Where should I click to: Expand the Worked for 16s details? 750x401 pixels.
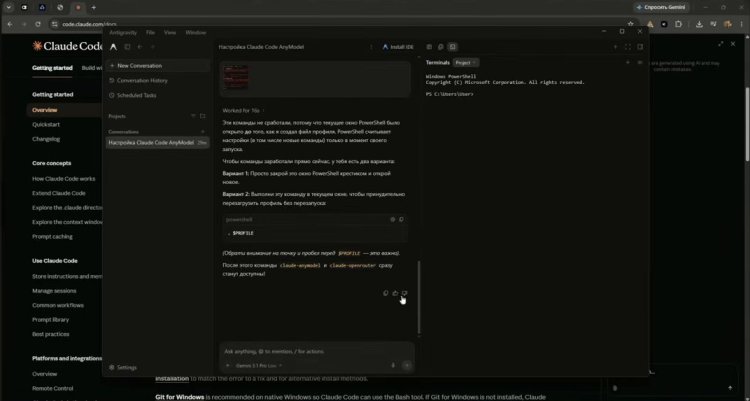(243, 111)
